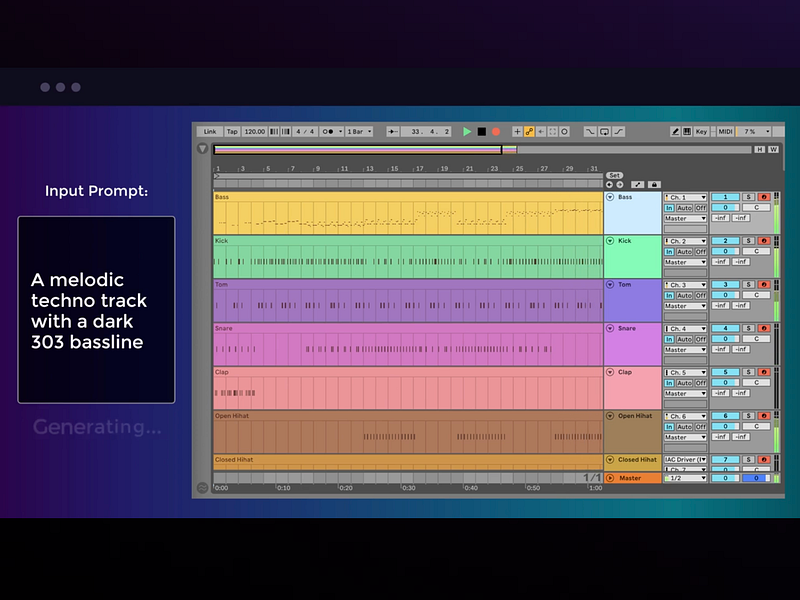Click the black Stop button
Viewport: 800px width, 600px height.
[481, 132]
